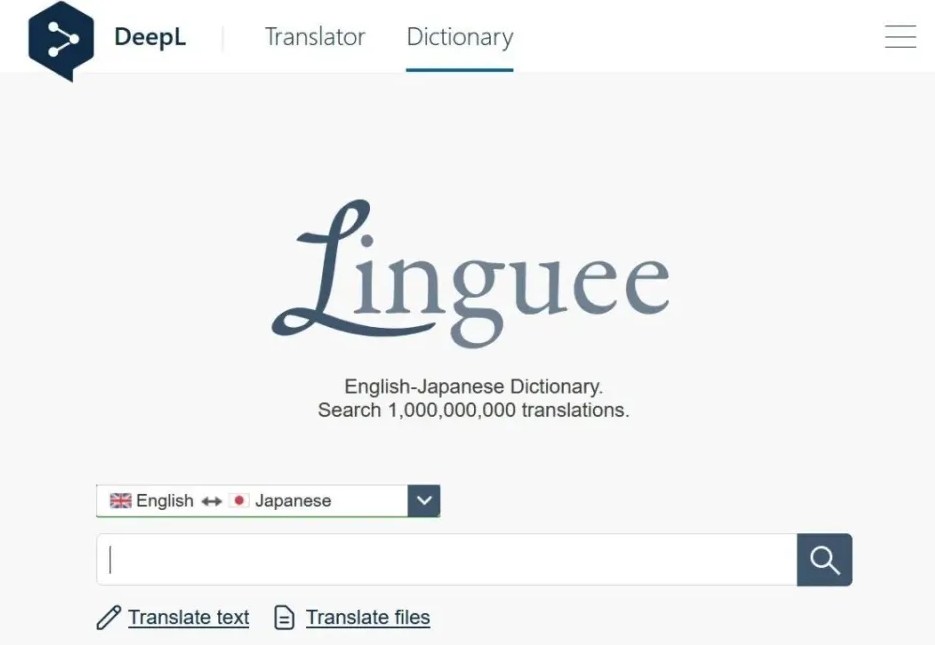
Task: Open the Translate files link
Action: [368, 617]
